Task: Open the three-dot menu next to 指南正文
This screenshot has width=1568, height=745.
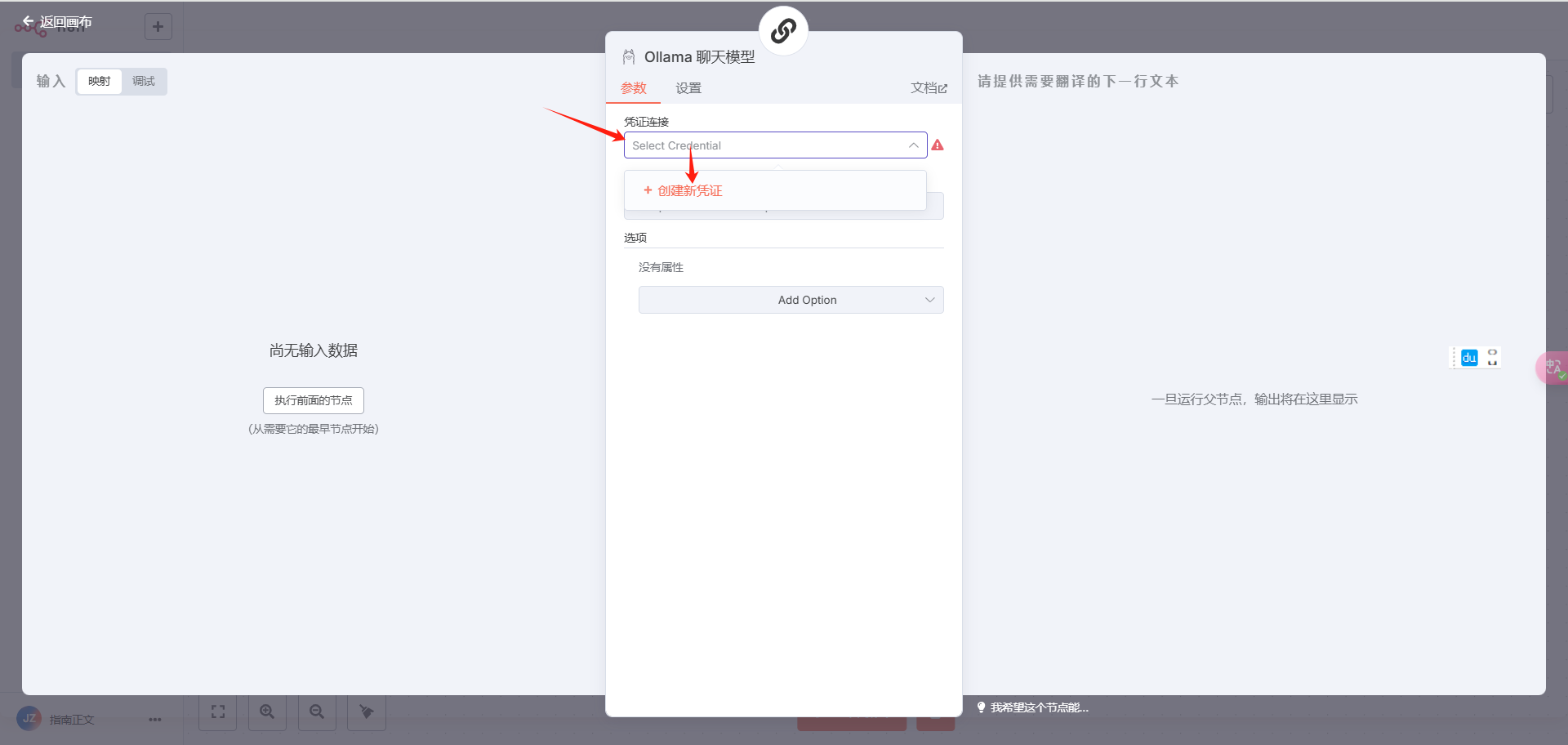Action: click(x=155, y=720)
